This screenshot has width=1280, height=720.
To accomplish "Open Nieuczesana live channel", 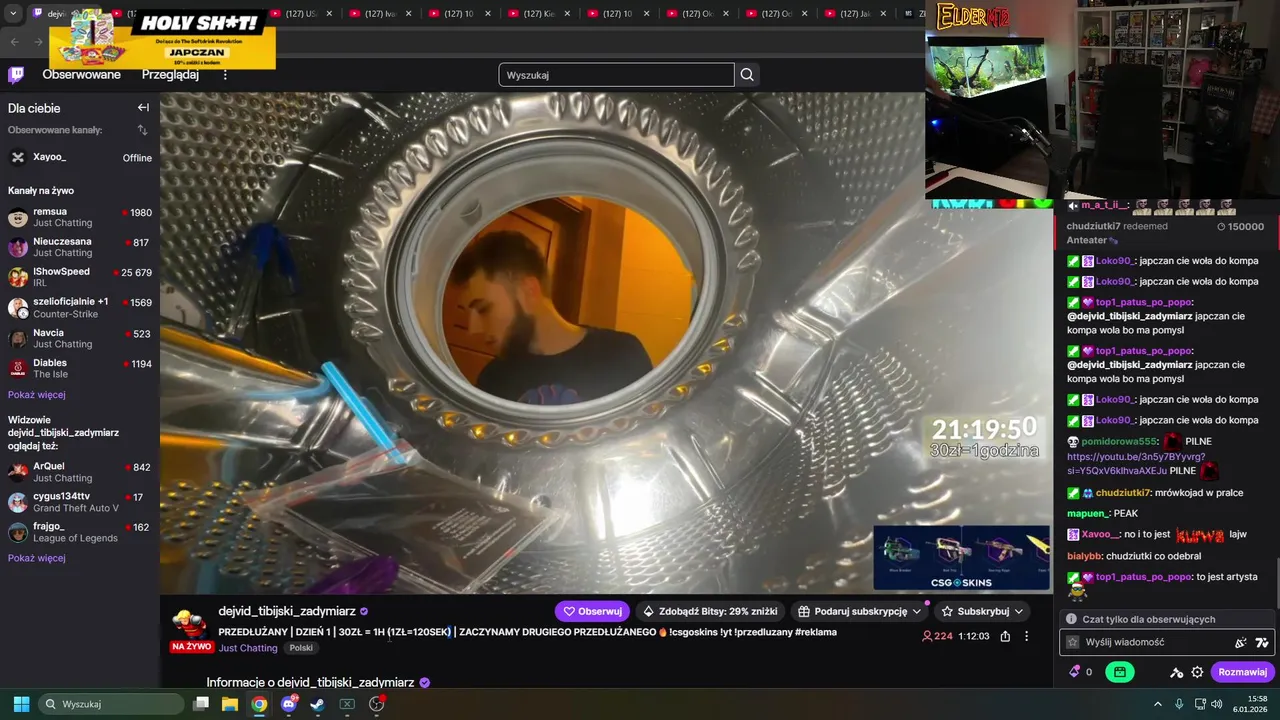I will 80,247.
